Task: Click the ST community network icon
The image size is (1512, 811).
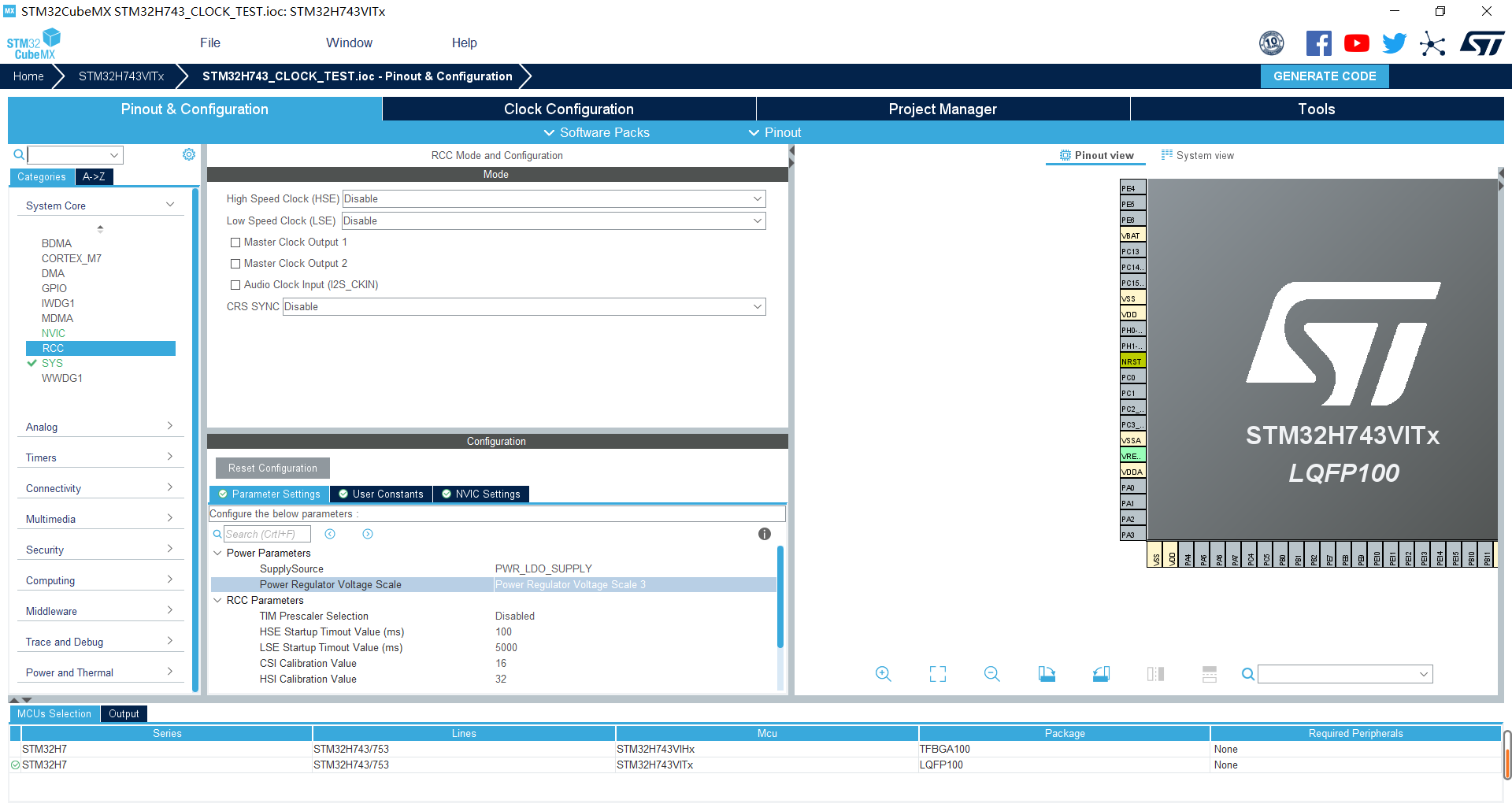Action: [x=1432, y=43]
